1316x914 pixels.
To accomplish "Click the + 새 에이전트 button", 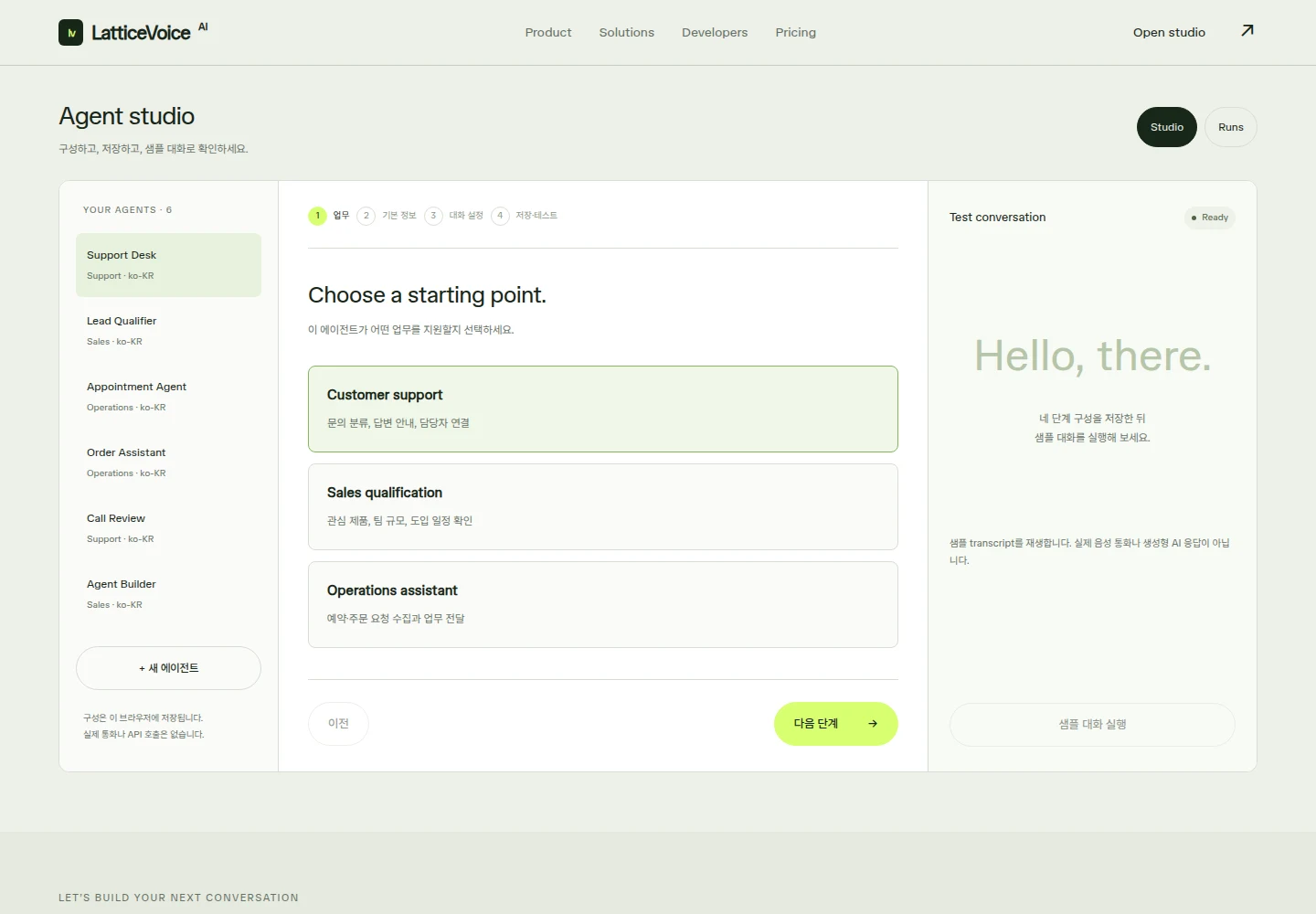I will pyautogui.click(x=168, y=668).
